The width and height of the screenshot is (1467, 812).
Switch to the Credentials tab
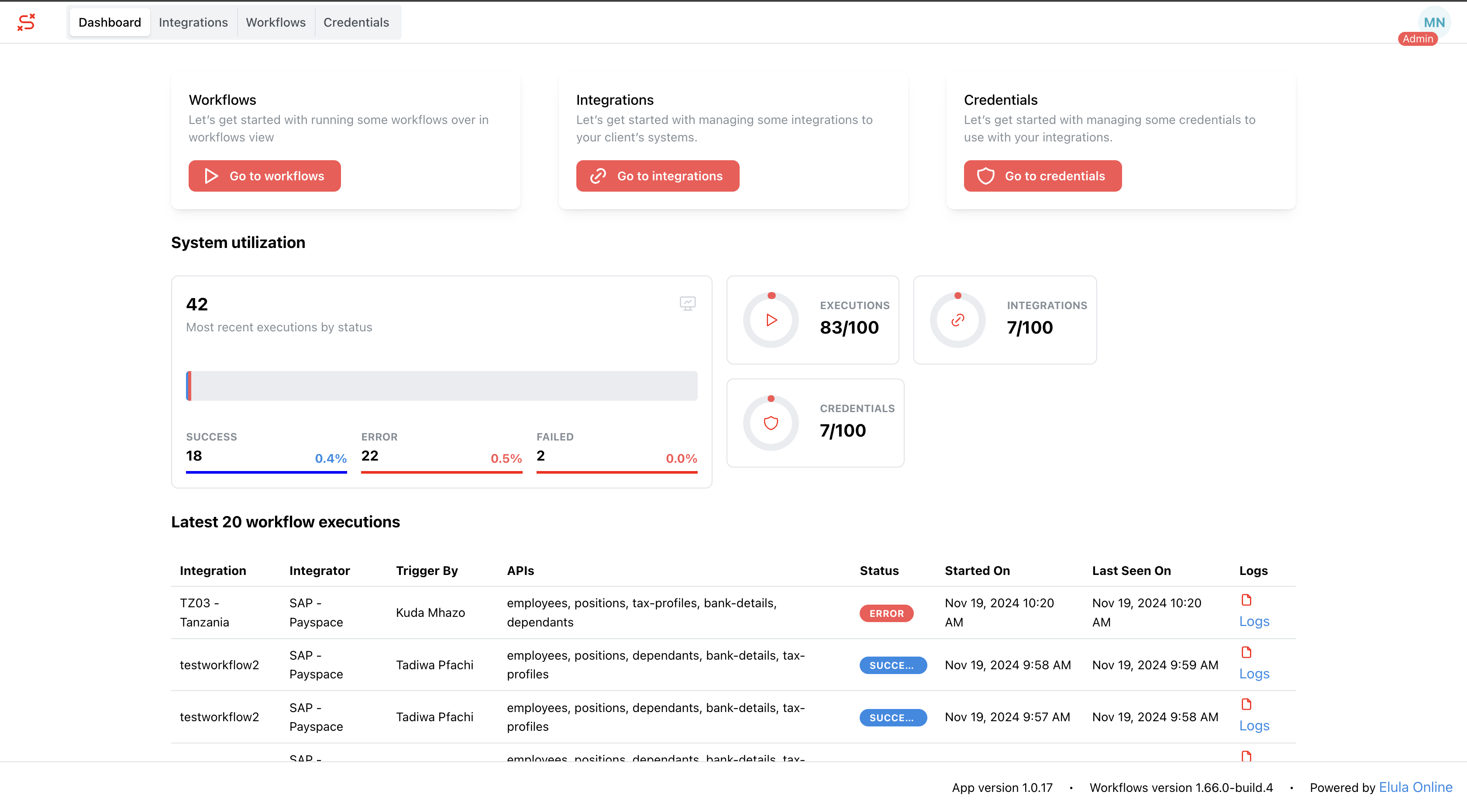tap(357, 22)
